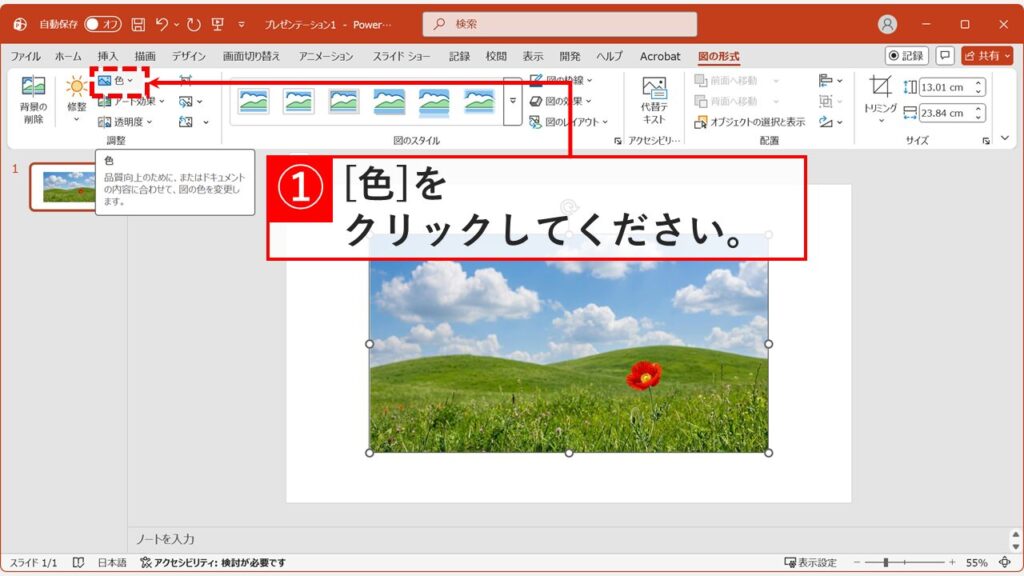Select the トリミング (Crop) tool
1024x576 pixels.
point(880,100)
